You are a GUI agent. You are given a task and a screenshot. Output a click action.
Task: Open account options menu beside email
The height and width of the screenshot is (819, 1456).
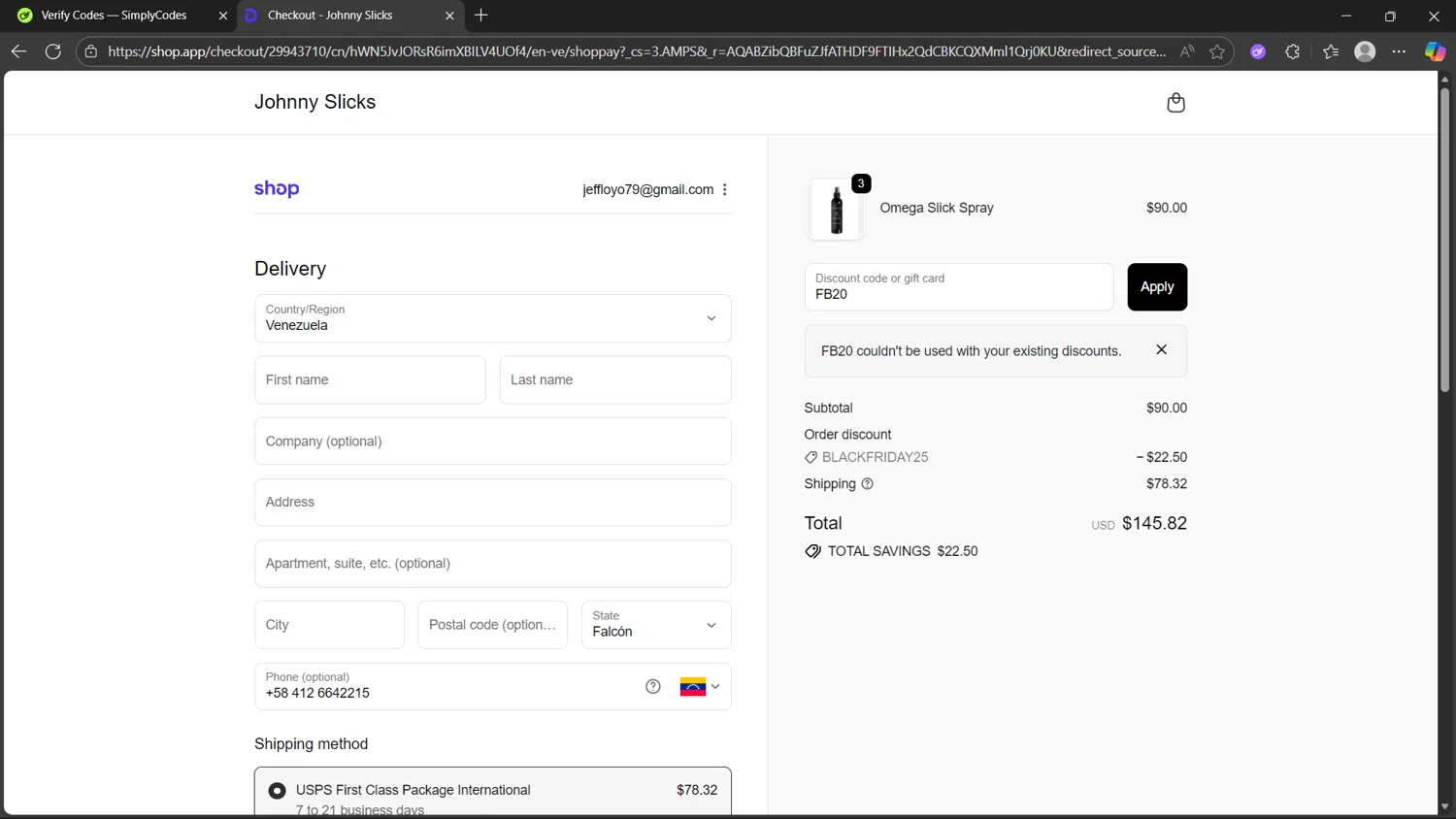coord(725,190)
